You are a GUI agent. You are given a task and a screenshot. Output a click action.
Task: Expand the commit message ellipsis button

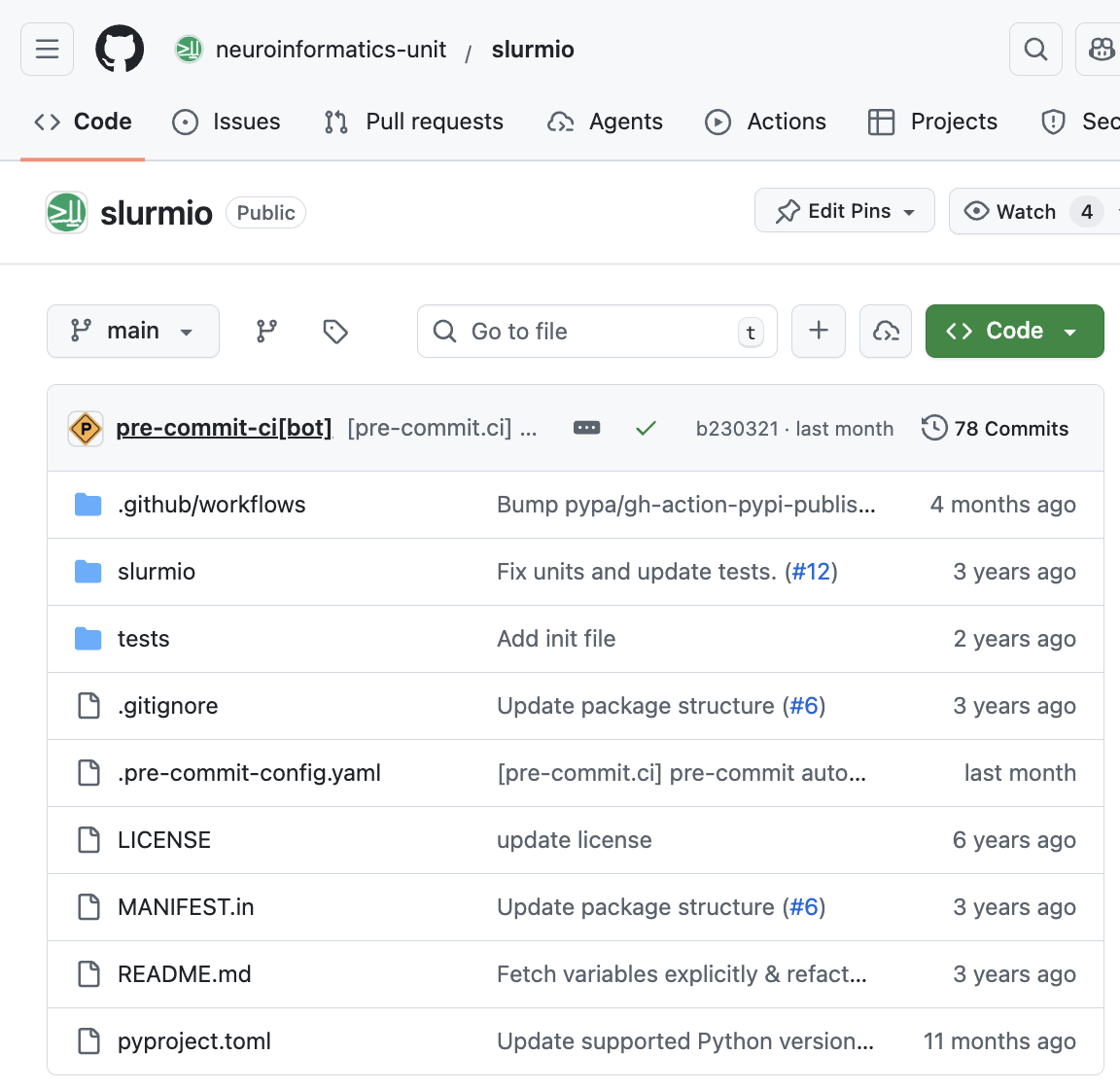pyautogui.click(x=587, y=428)
